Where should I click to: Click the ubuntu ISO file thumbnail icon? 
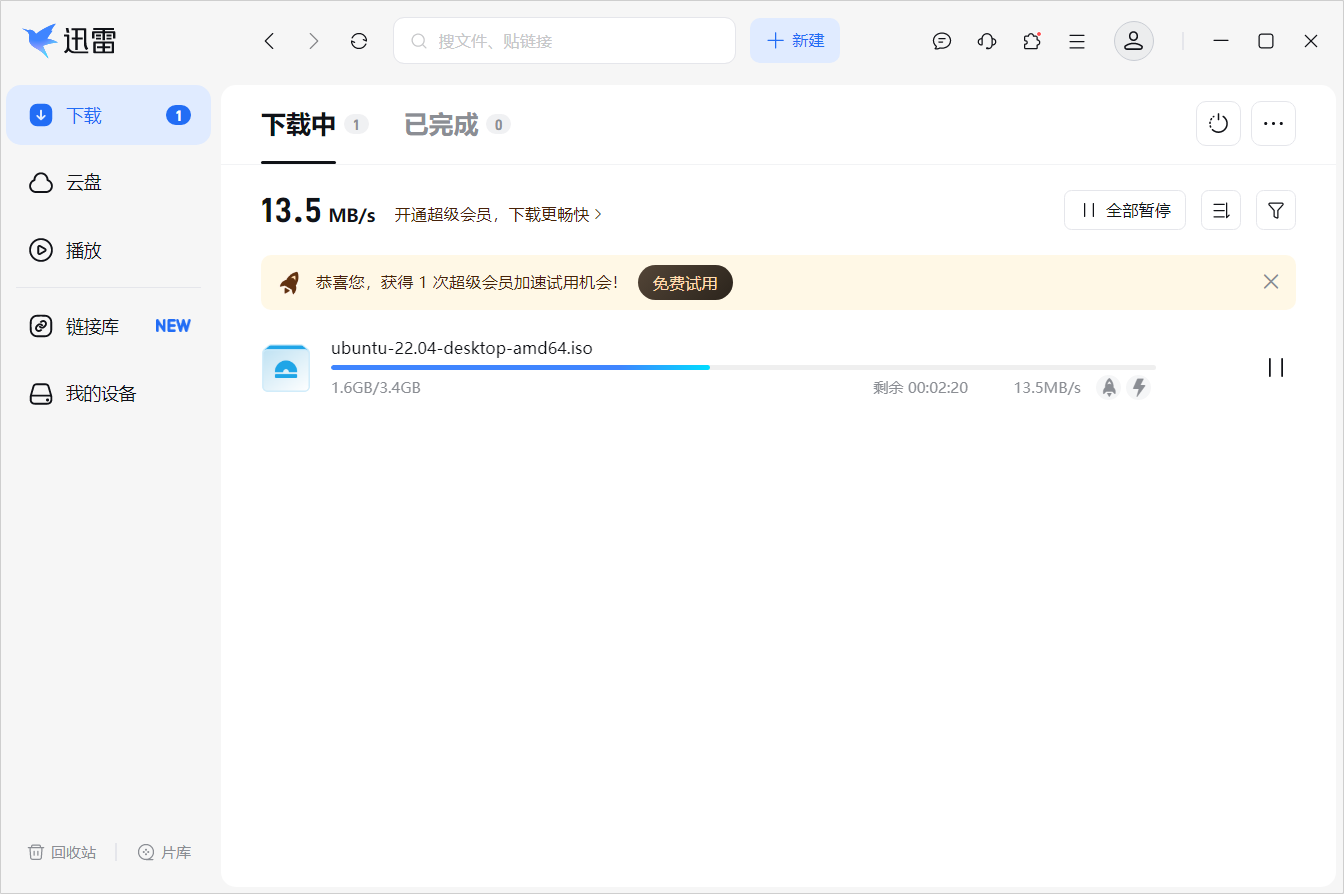click(x=286, y=368)
